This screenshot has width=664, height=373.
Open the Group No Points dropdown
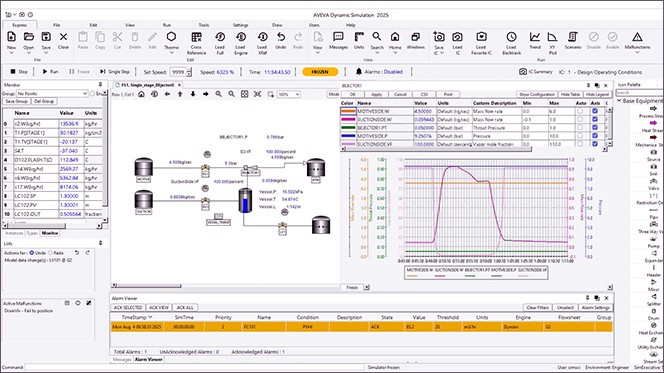tap(52, 93)
